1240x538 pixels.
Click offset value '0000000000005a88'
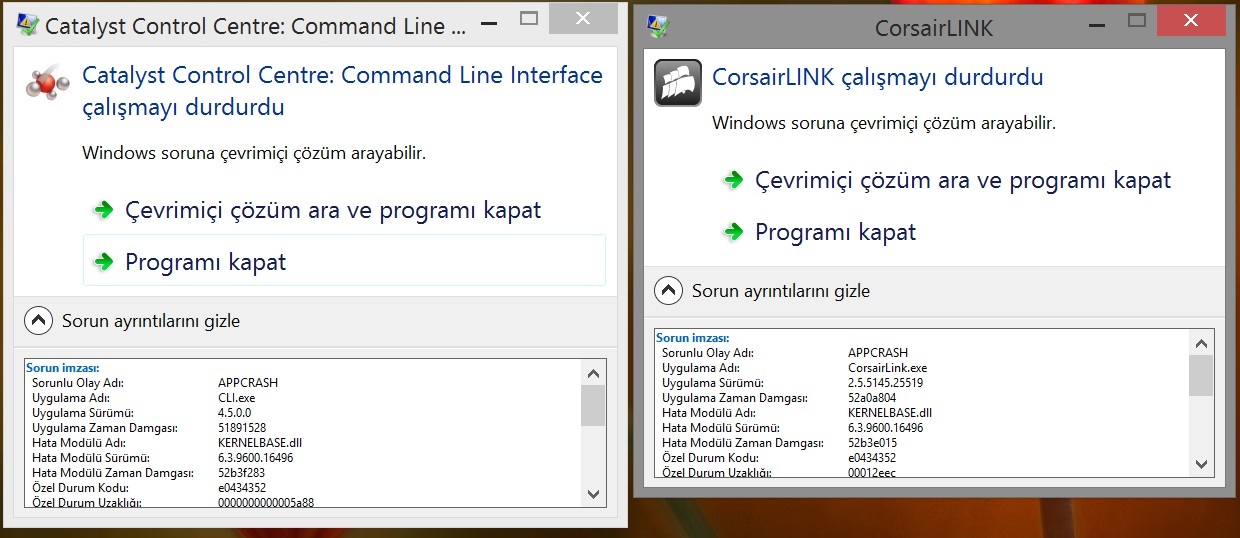[266, 502]
